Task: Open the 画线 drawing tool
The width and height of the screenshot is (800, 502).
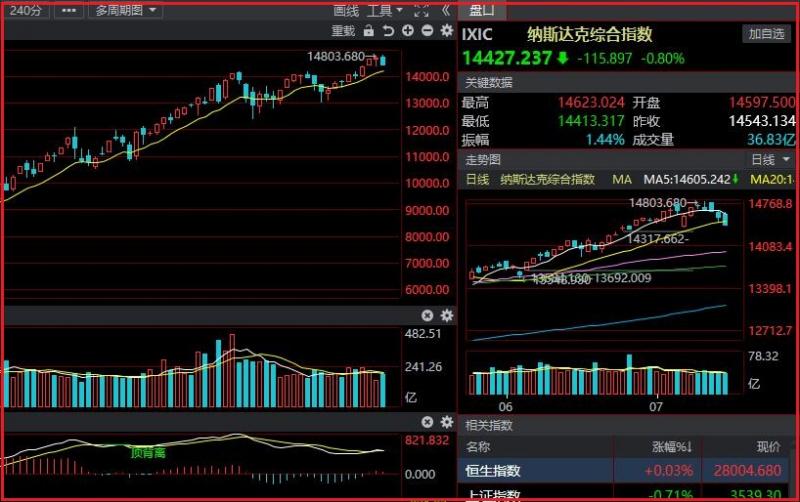Action: tap(346, 10)
